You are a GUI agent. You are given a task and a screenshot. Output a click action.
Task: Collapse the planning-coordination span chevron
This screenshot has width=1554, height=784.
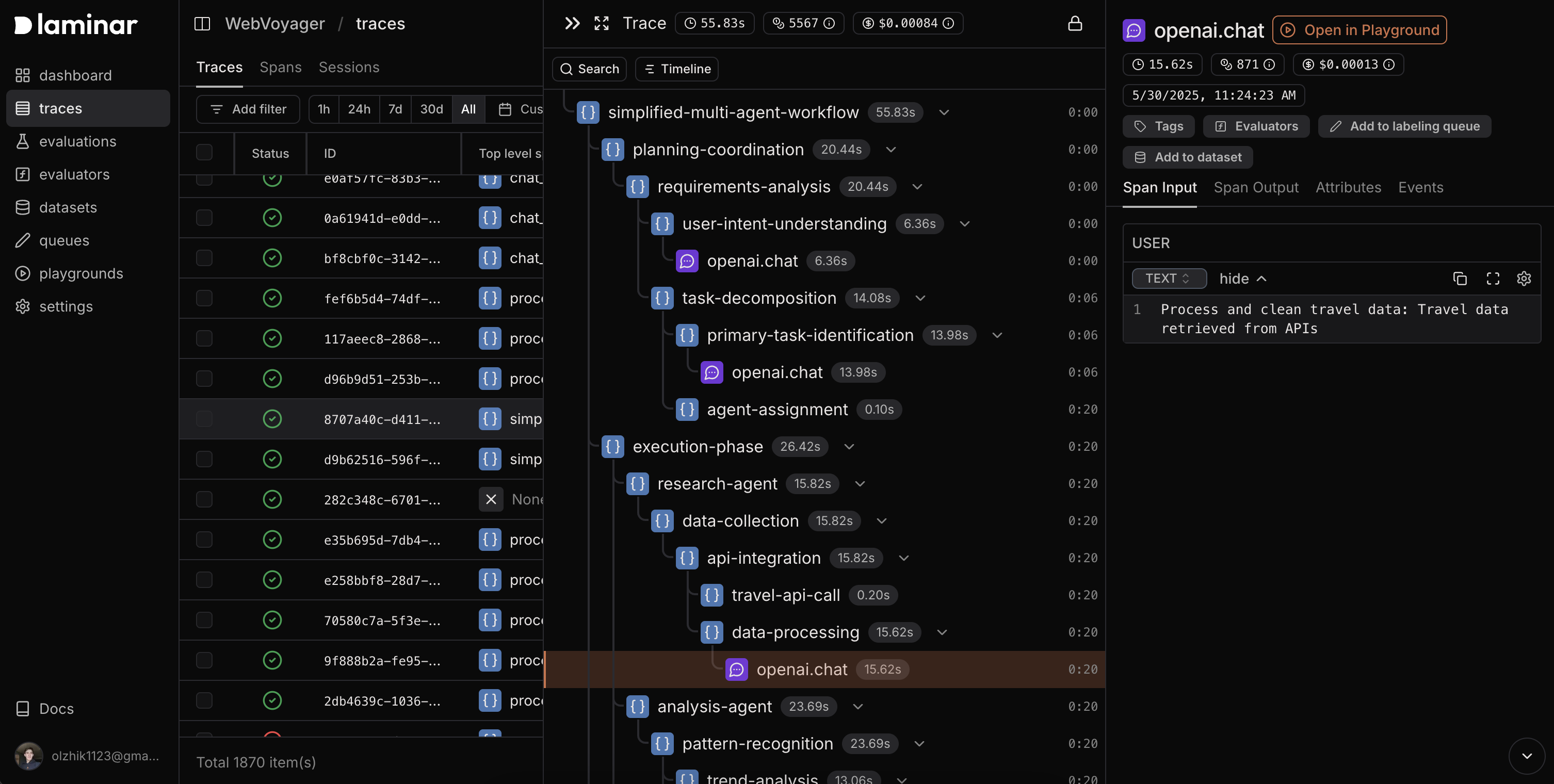click(891, 150)
